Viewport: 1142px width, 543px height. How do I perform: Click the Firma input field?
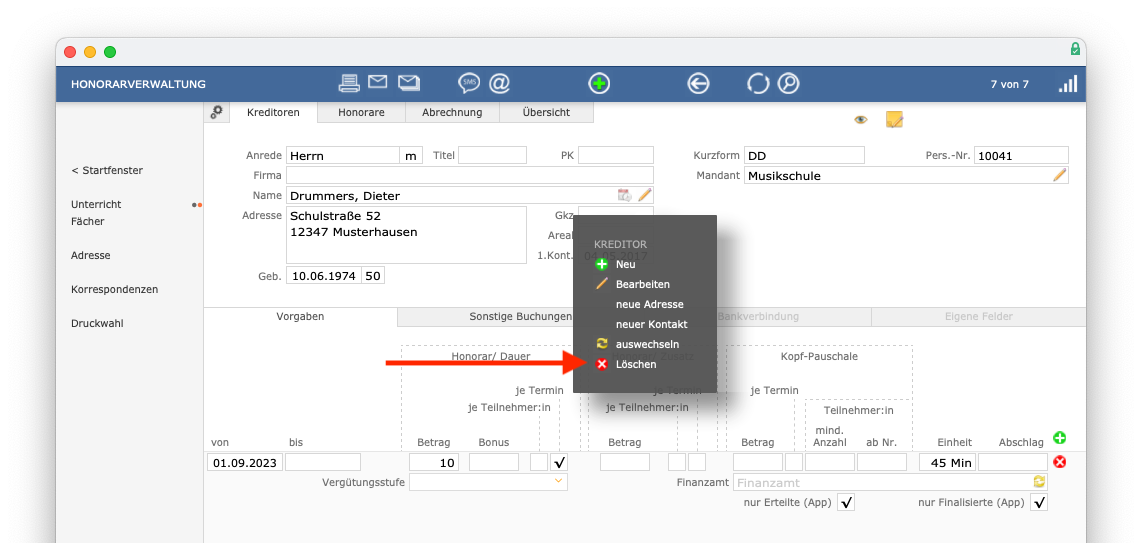click(470, 175)
